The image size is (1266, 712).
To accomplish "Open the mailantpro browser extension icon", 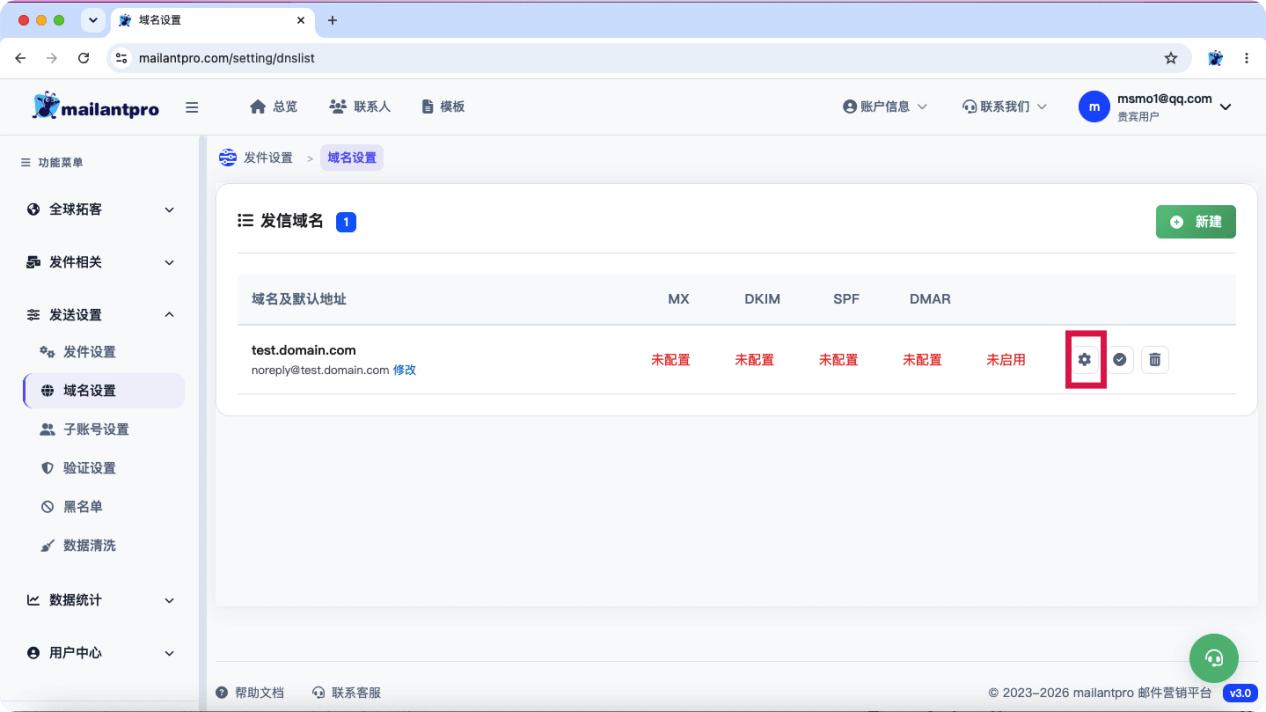I will (x=1217, y=58).
